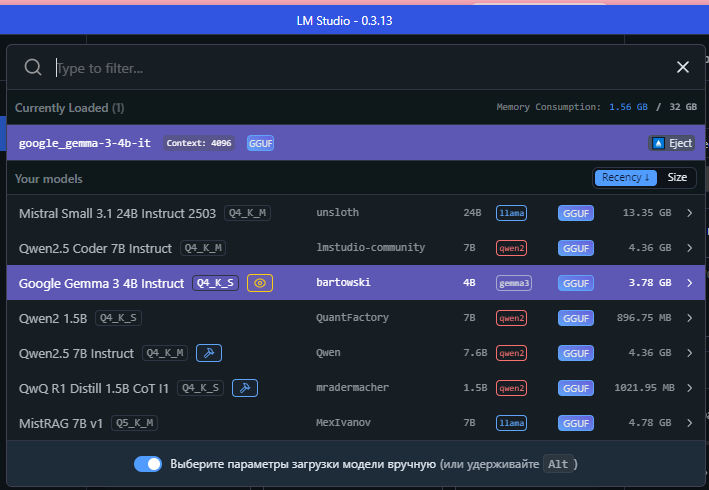
Task: Click llama badge on Mistral Small row
Action: (x=511, y=213)
